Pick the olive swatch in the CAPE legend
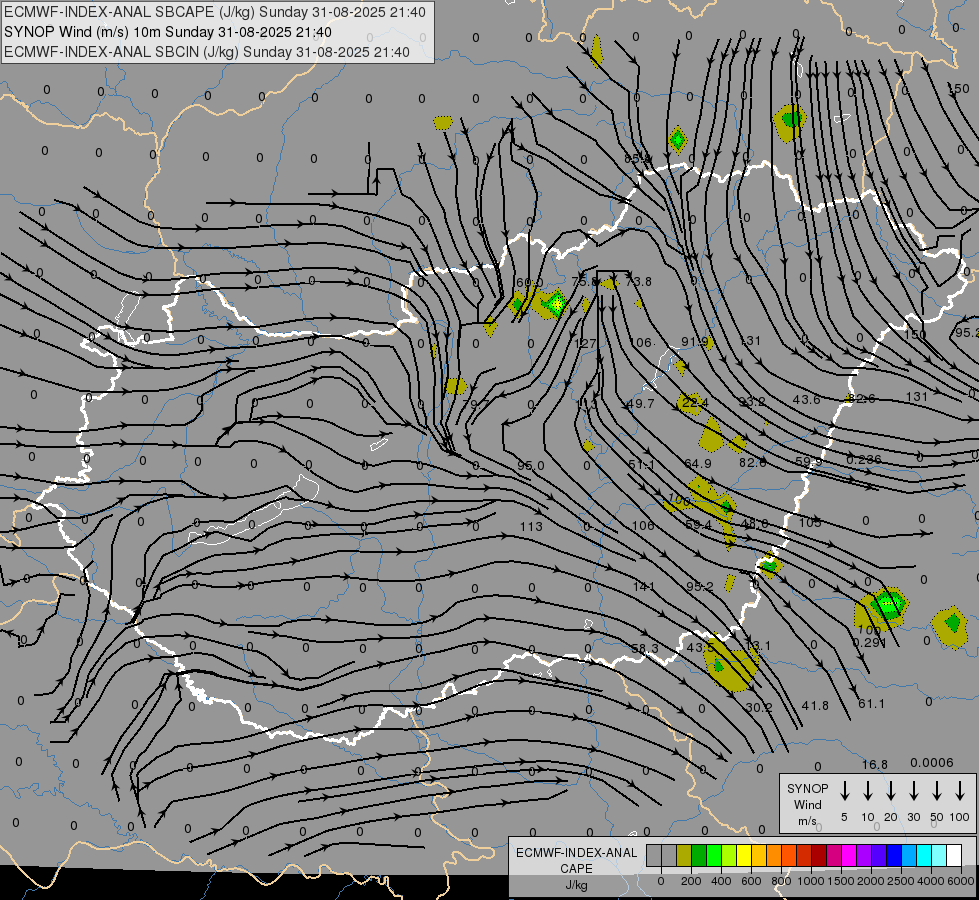979x900 pixels. [x=684, y=855]
